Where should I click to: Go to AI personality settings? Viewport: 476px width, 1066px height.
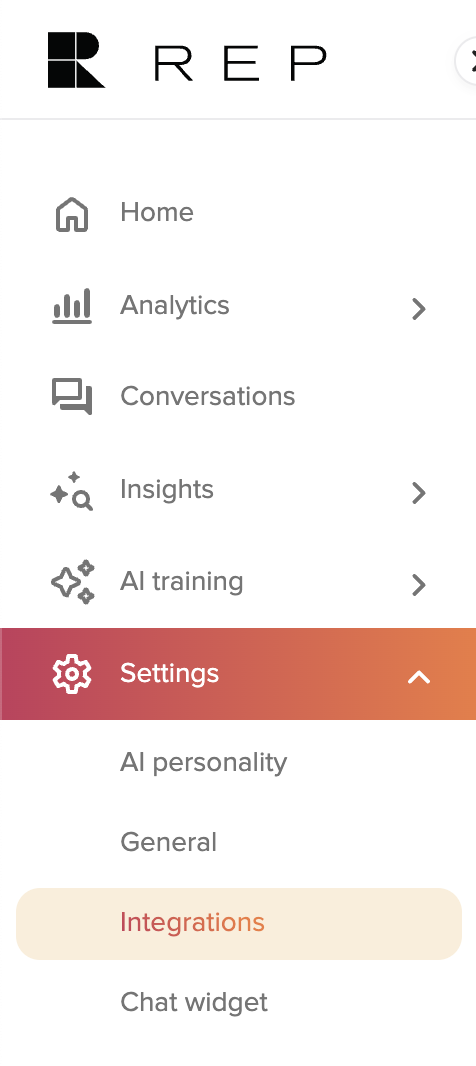click(203, 763)
